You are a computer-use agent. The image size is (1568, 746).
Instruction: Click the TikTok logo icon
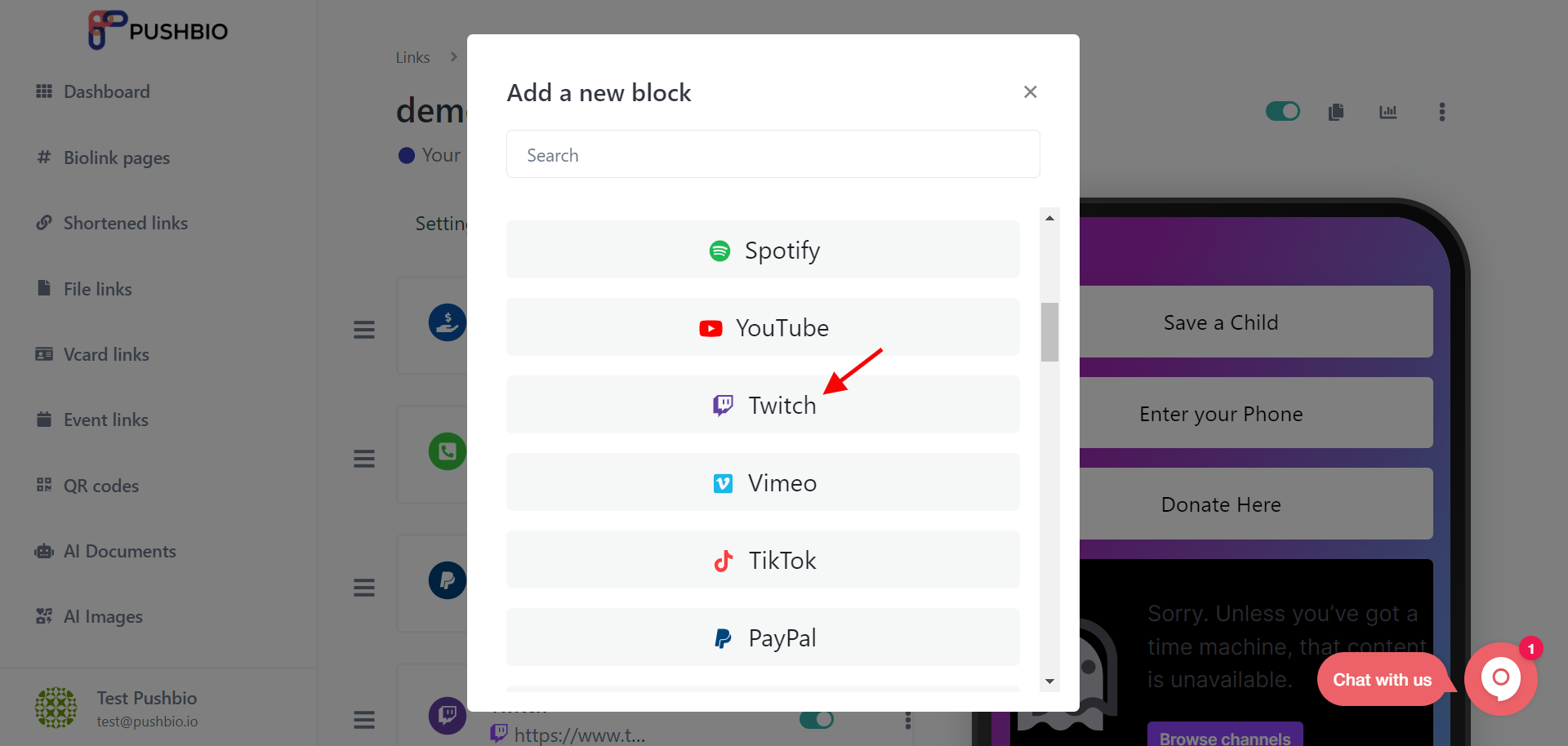click(724, 561)
